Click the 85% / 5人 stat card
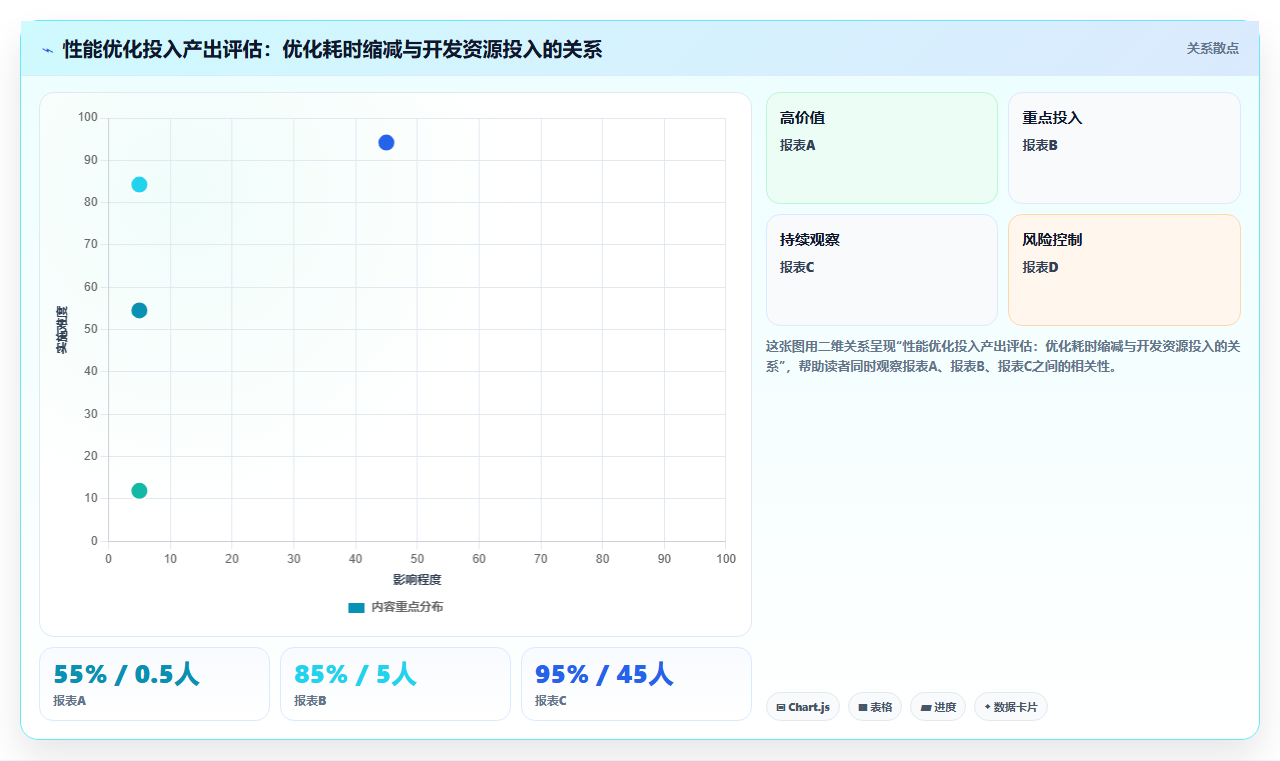The image size is (1280, 761). (x=395, y=684)
